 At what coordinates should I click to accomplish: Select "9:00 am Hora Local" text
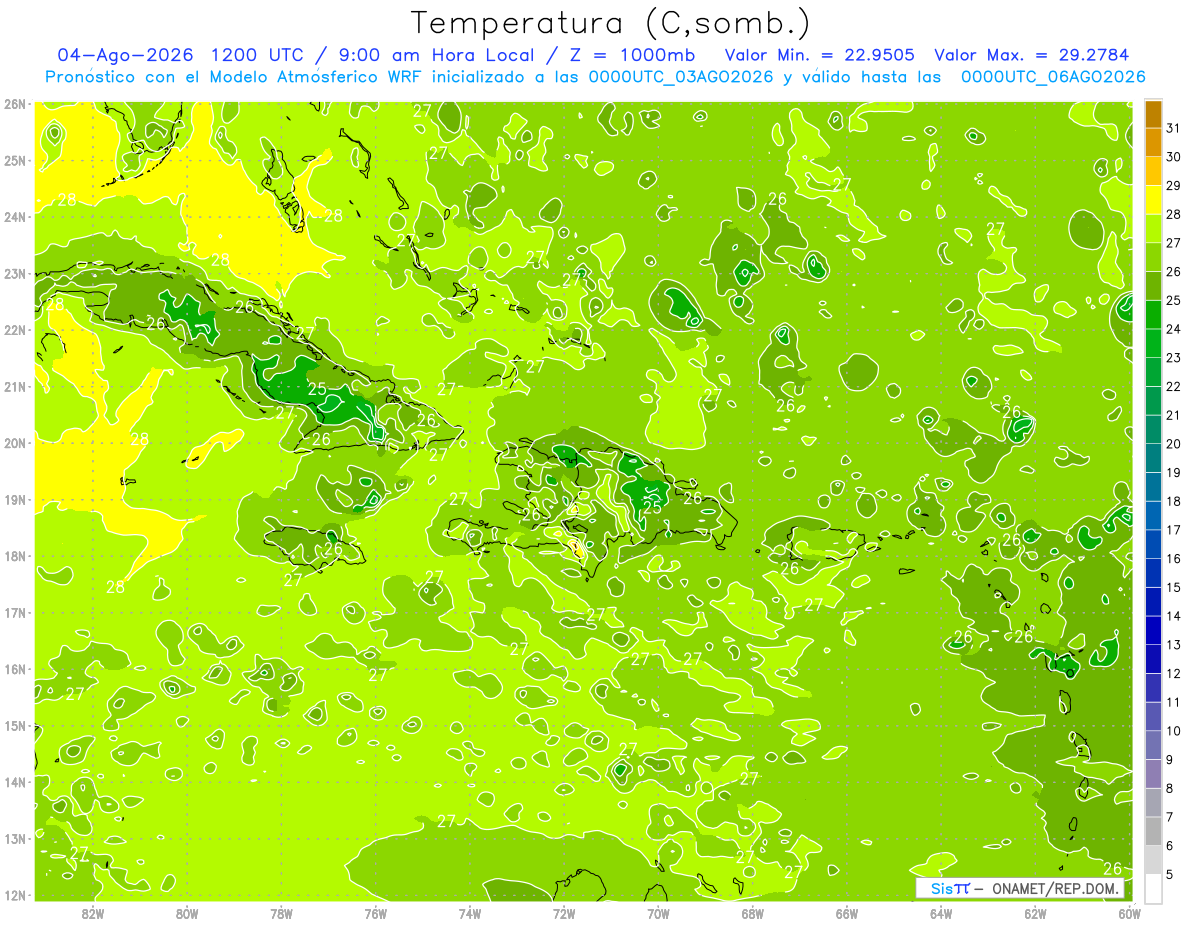[x=436, y=55]
